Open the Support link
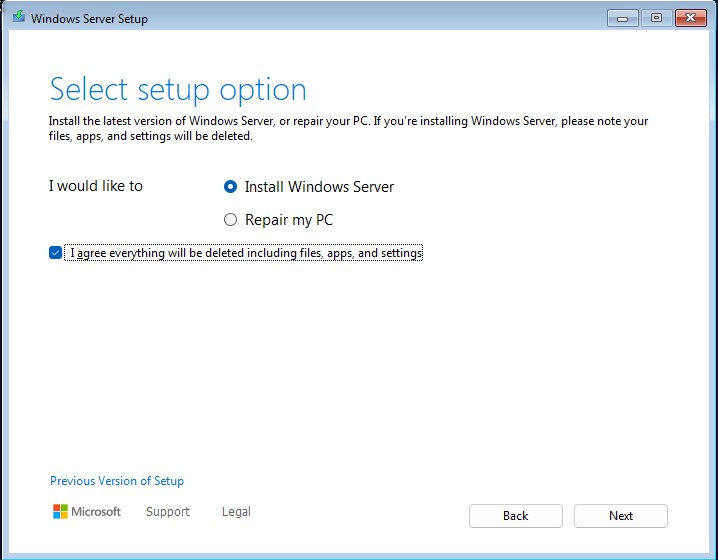Viewport: 718px width, 560px height. point(167,512)
